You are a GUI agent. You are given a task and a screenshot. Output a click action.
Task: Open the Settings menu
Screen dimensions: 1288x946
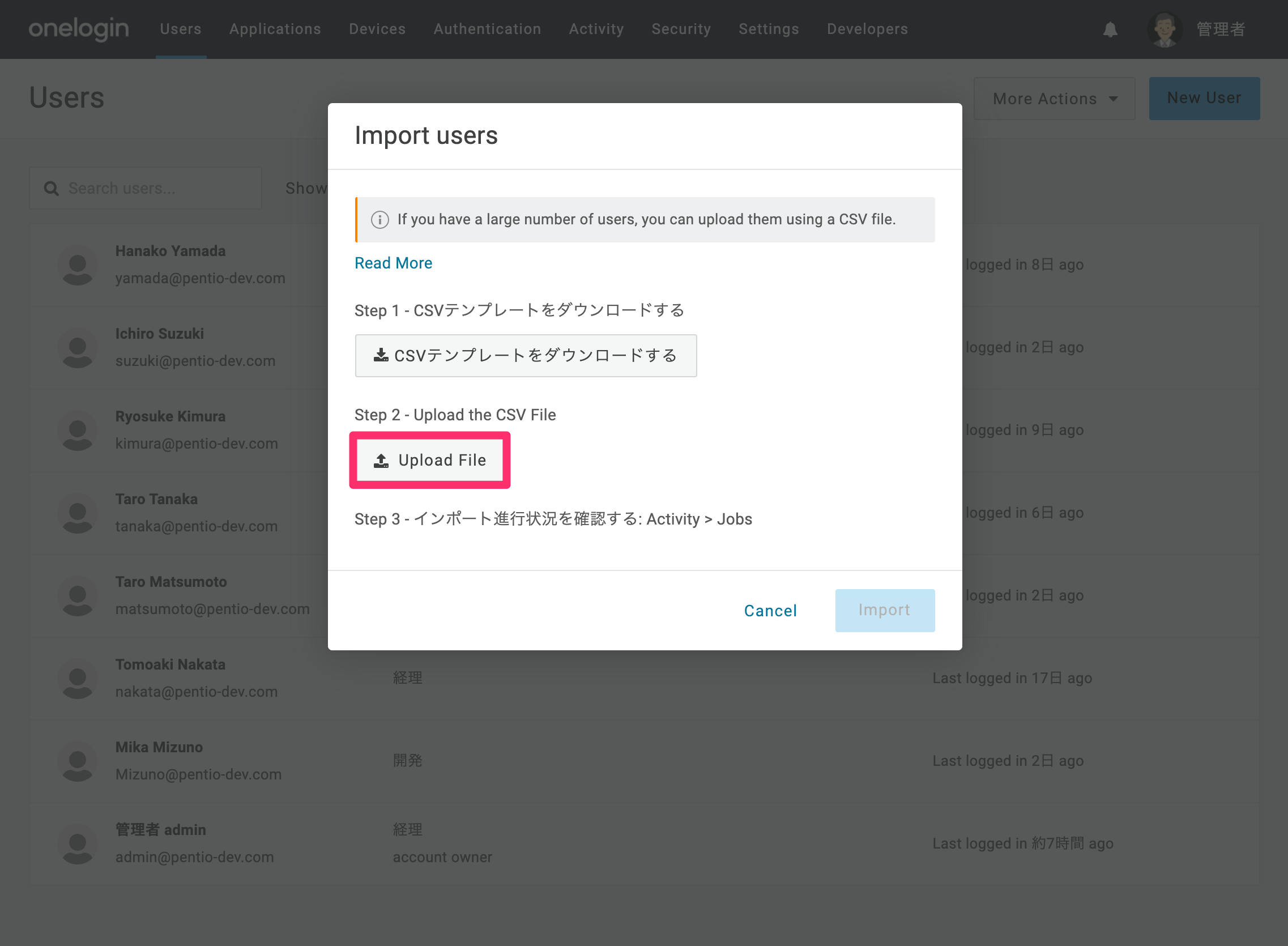768,29
